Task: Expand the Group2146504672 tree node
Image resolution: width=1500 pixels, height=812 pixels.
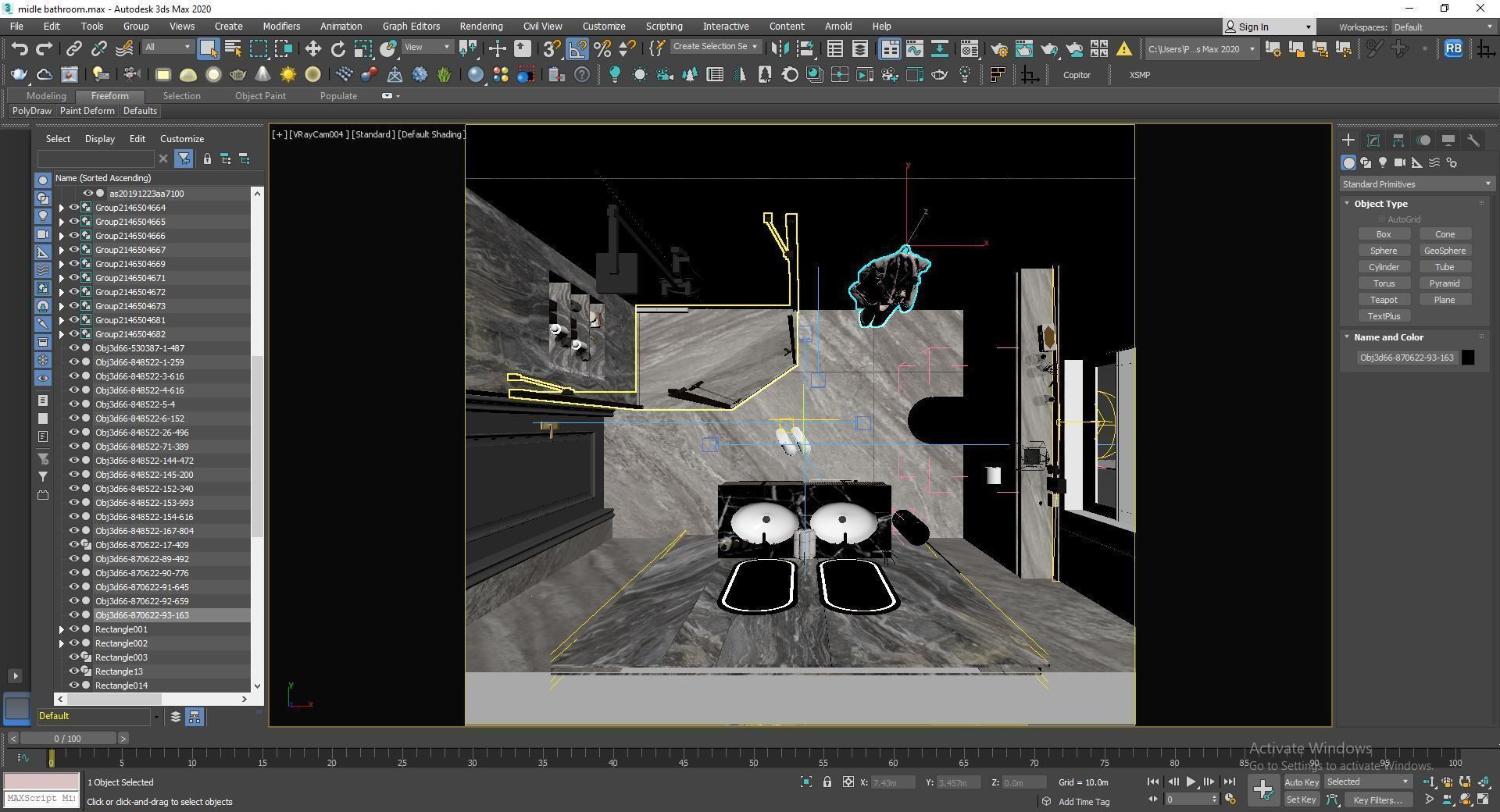Action: click(x=62, y=292)
